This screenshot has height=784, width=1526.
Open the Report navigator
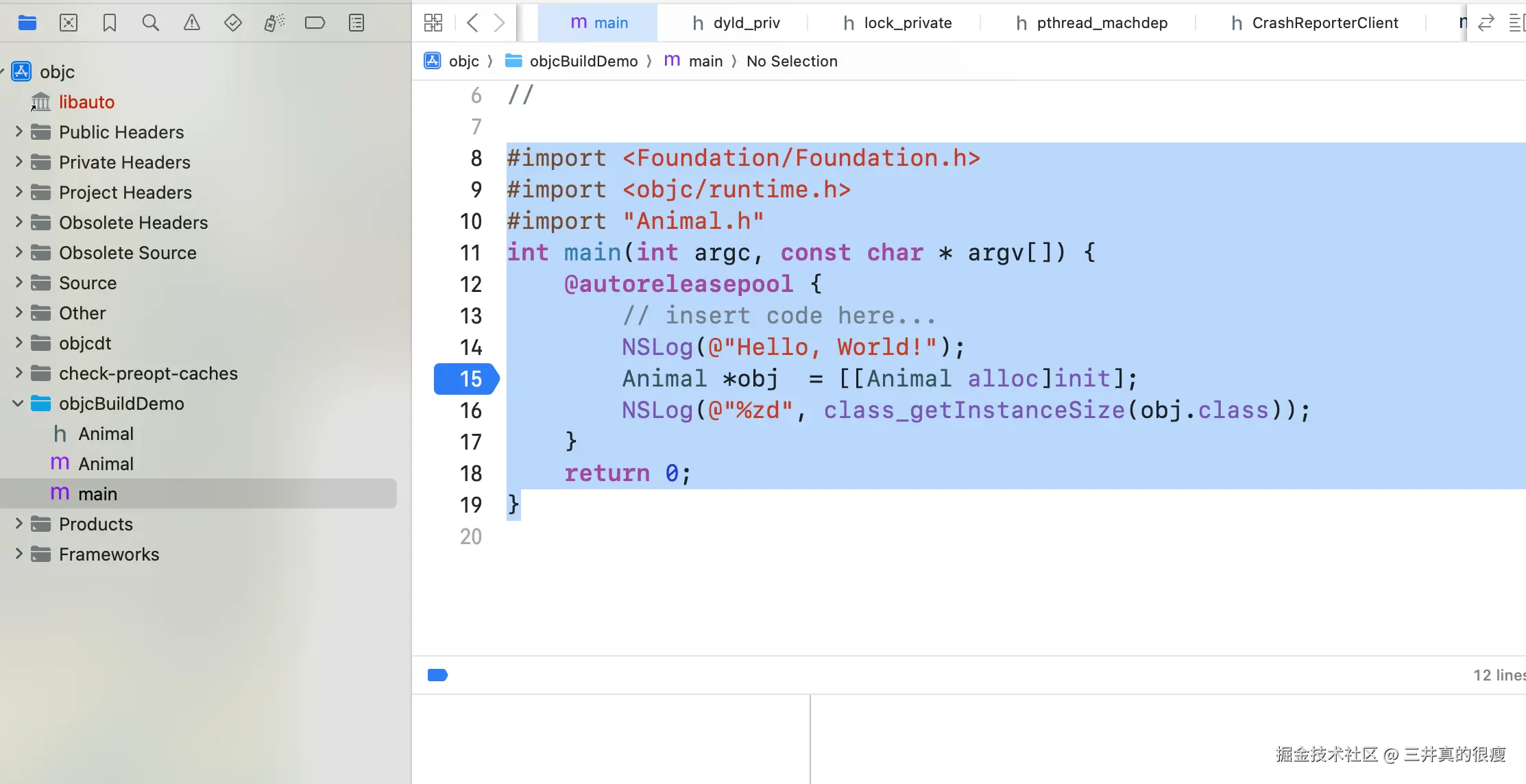pos(356,23)
